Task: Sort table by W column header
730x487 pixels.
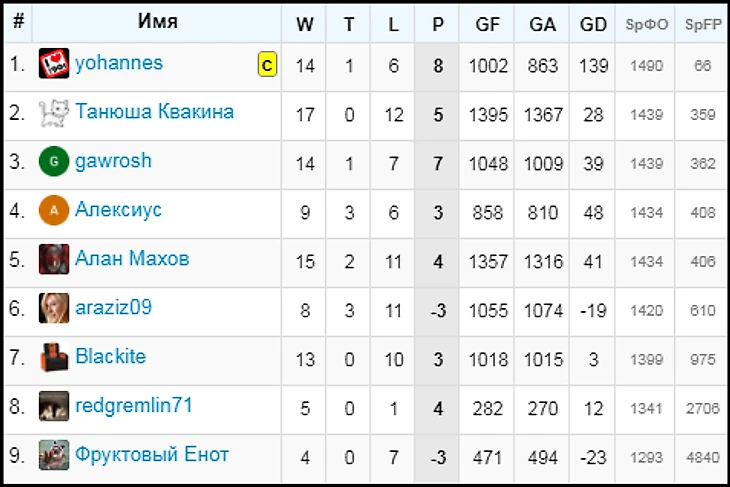Action: [x=305, y=25]
